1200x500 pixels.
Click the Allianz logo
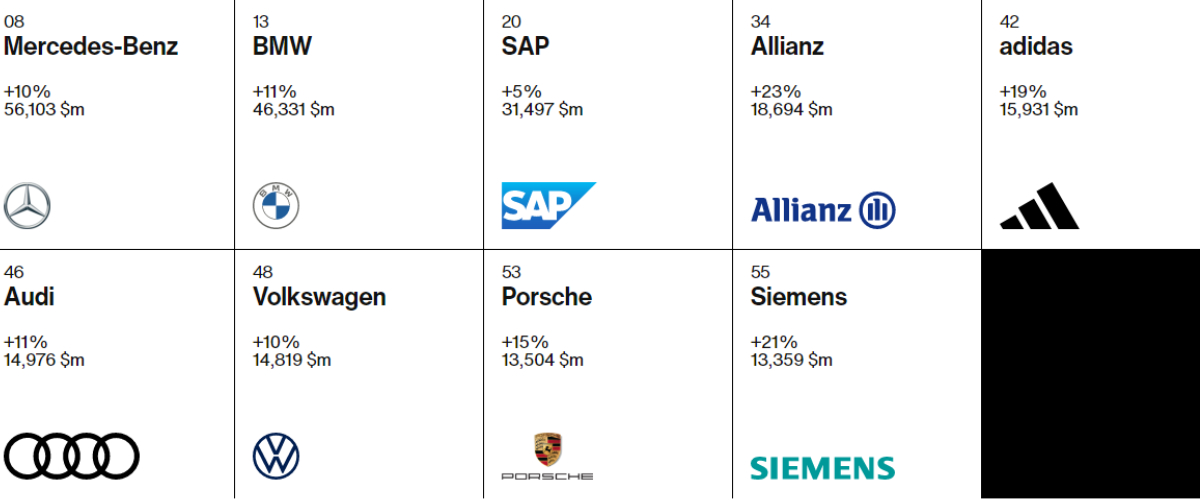click(823, 210)
